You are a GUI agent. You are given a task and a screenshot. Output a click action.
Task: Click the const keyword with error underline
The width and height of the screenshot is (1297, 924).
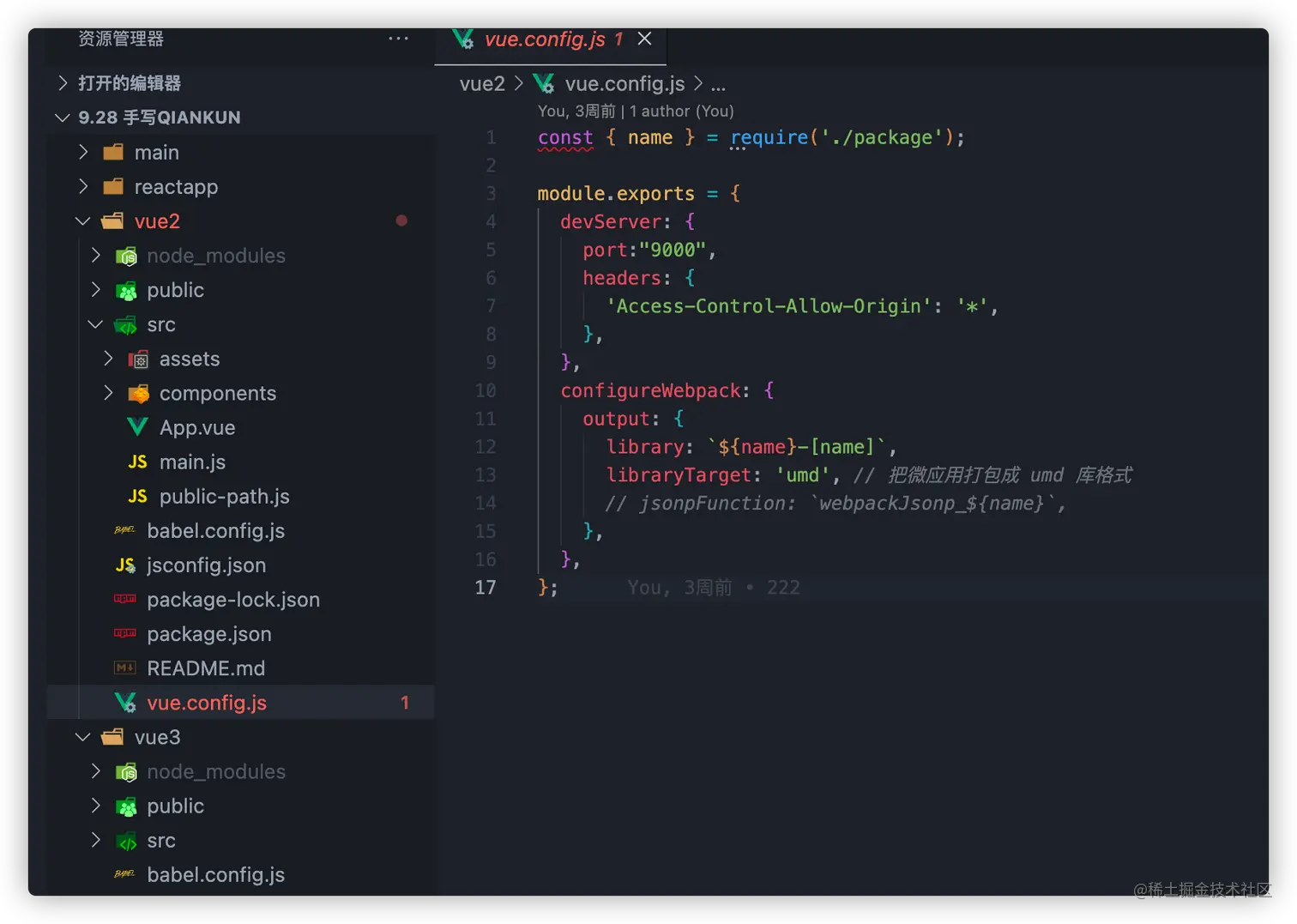tap(565, 137)
